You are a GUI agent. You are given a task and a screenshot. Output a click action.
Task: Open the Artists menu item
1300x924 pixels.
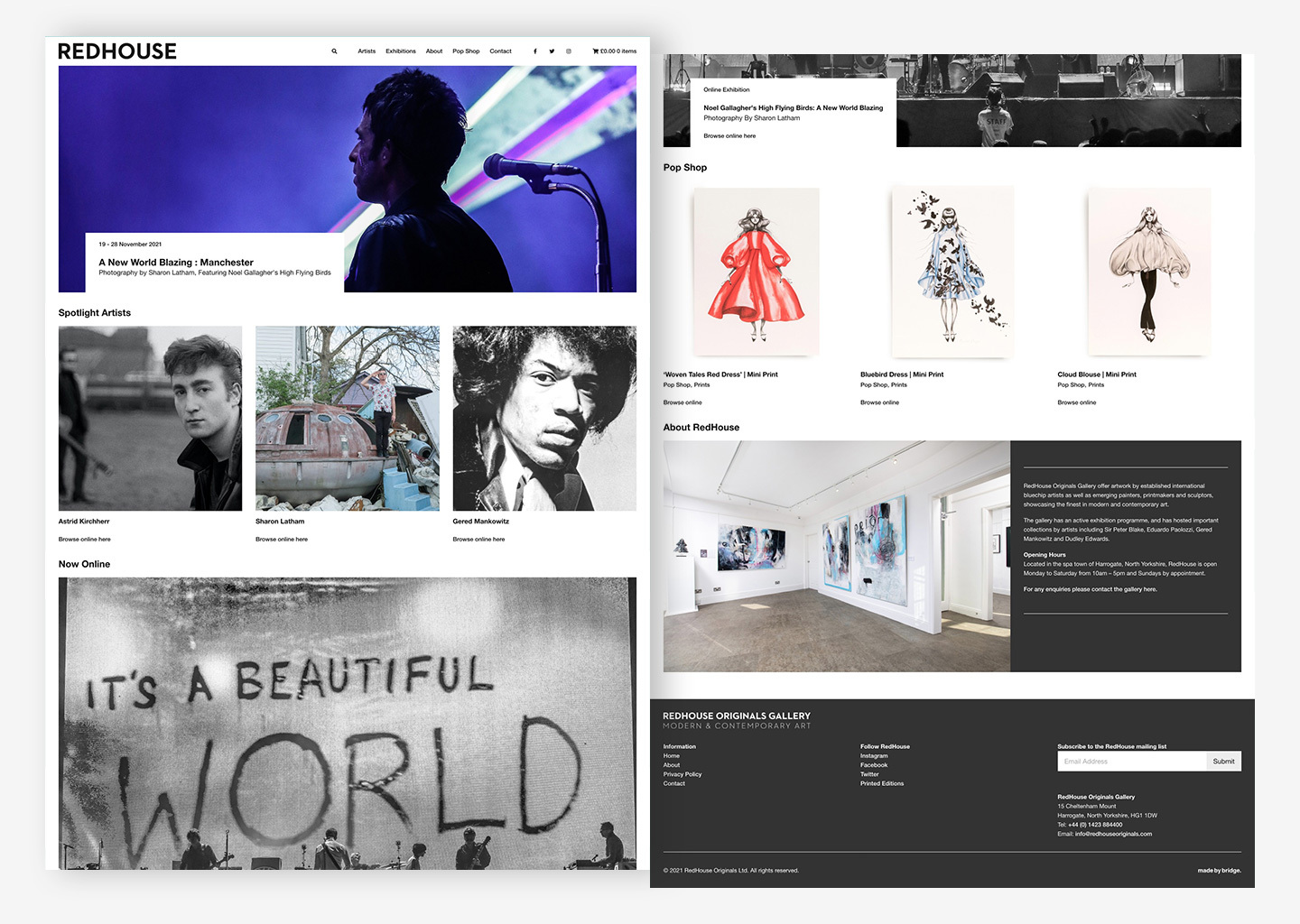[x=367, y=51]
